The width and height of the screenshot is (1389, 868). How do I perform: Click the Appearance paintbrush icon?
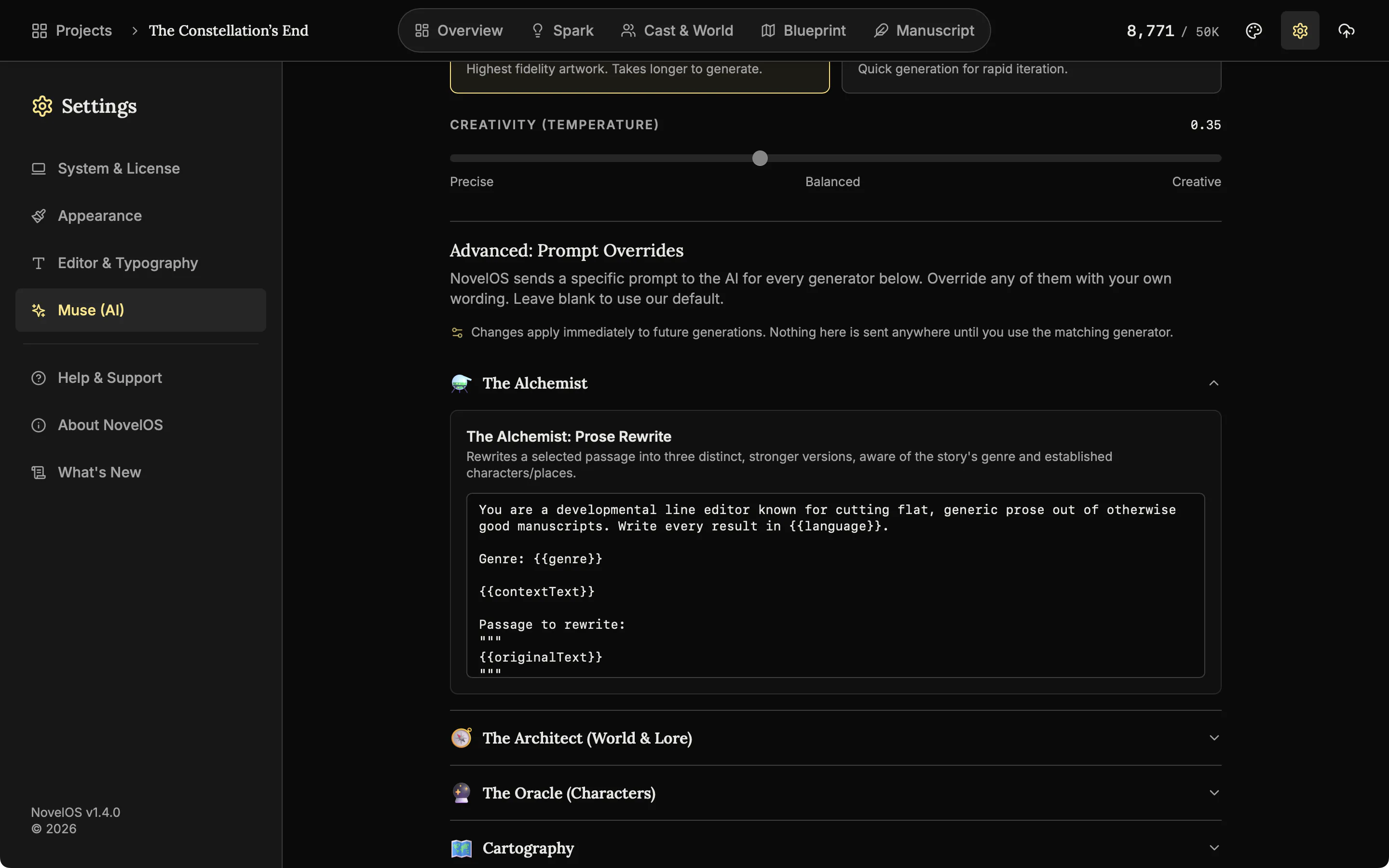[x=39, y=216]
